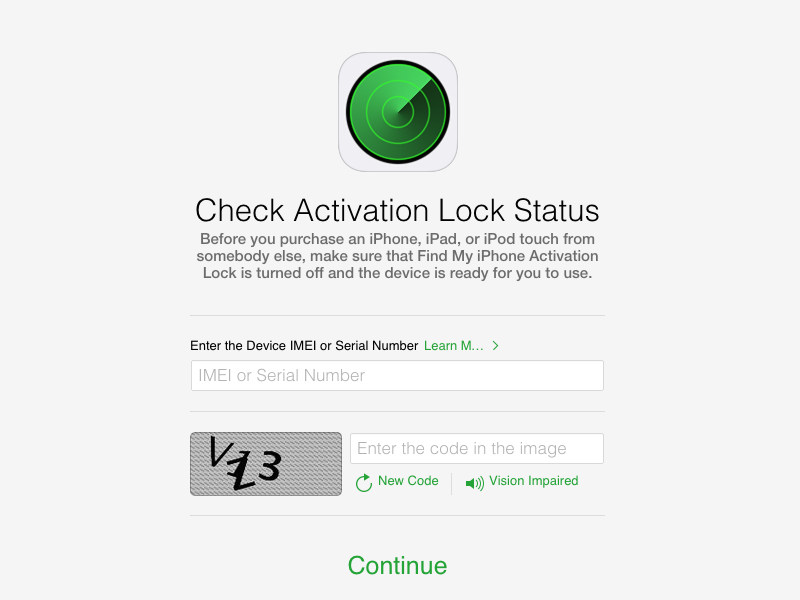The height and width of the screenshot is (600, 800).
Task: Click the Enter the Device IMEI label
Action: 304,345
